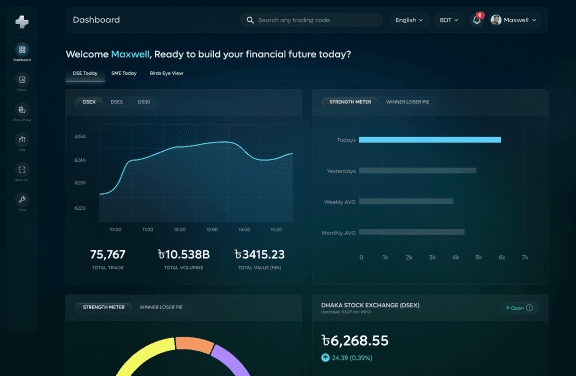This screenshot has height=376, width=576.
Task: Select the DSEX index toggle
Action: click(89, 102)
